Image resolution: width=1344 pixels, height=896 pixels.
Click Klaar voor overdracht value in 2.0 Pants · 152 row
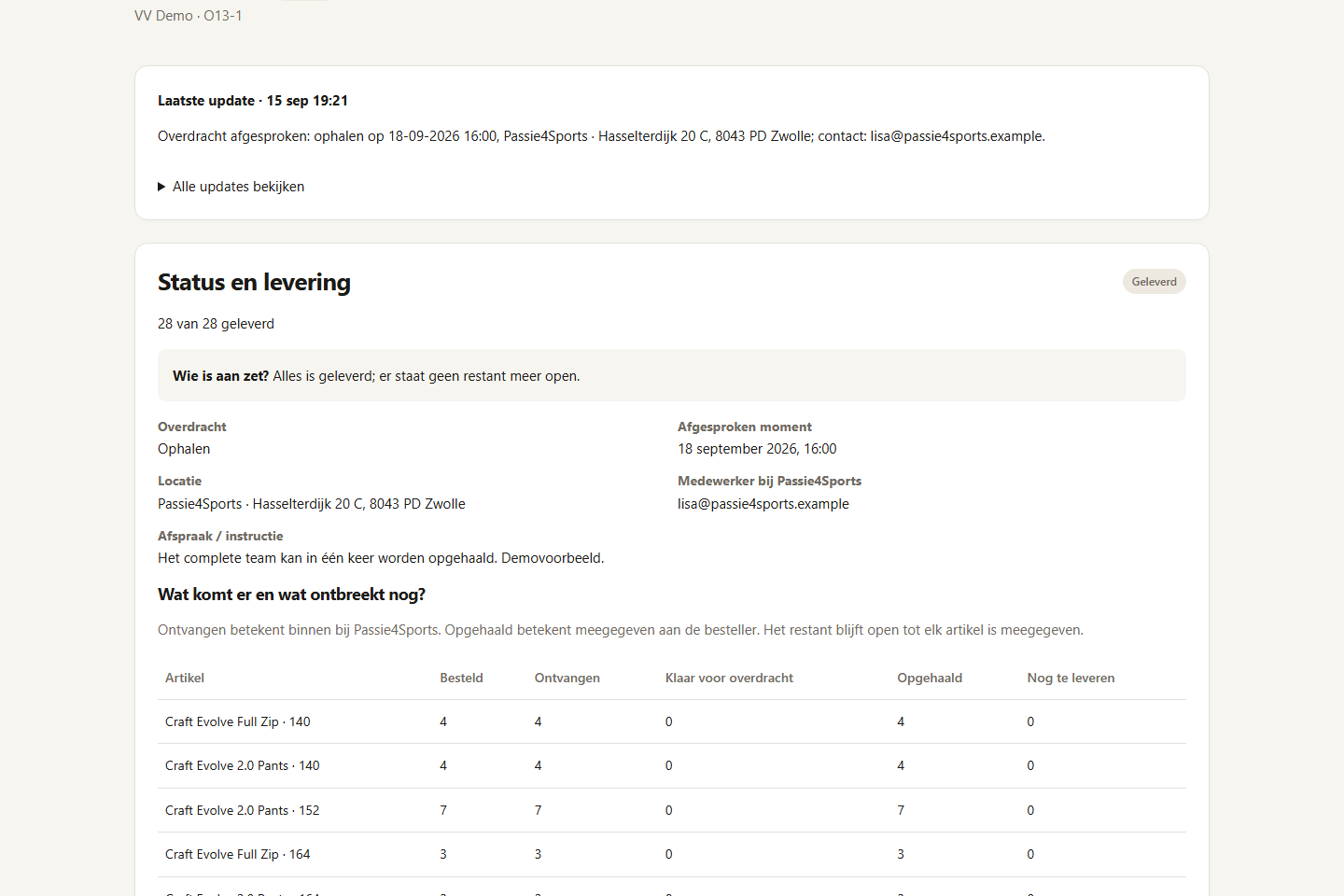(x=669, y=810)
